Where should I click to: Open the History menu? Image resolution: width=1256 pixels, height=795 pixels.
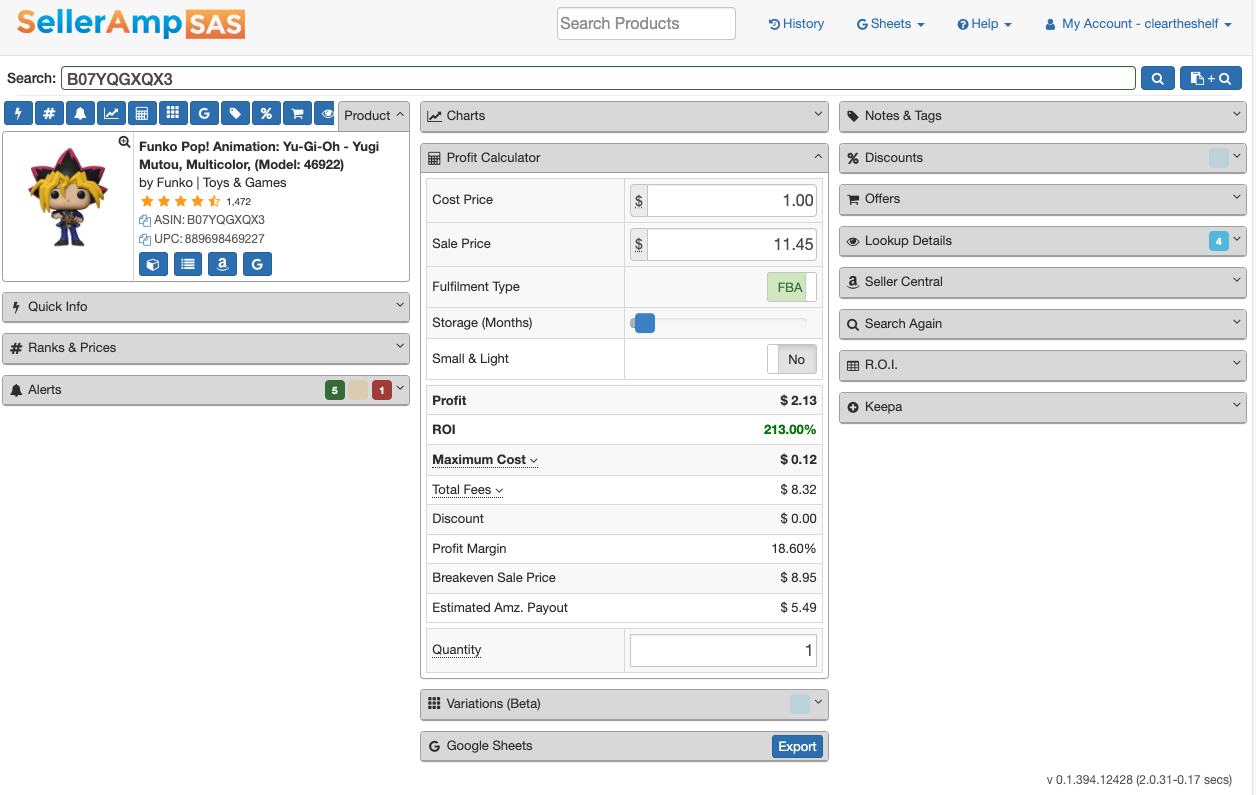tap(796, 24)
